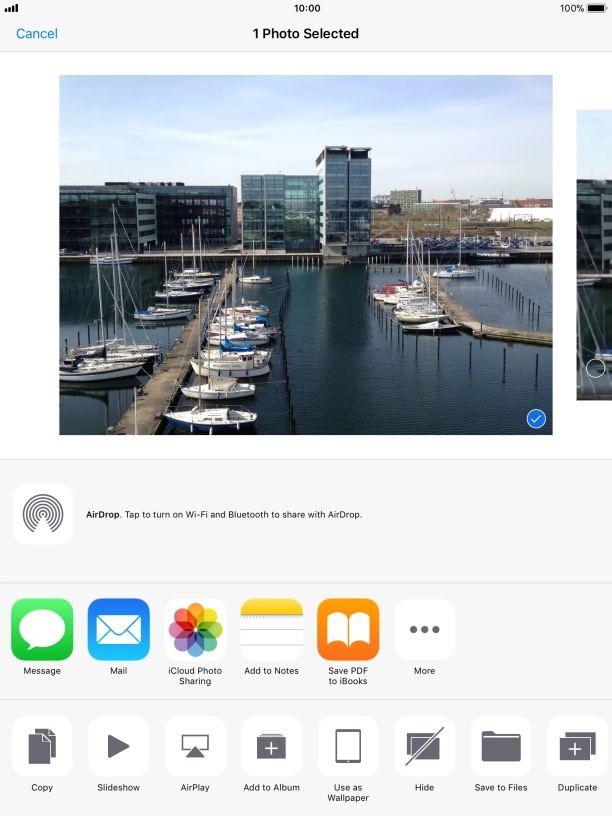Deselect the marina photo blue checkmark

pos(536,419)
